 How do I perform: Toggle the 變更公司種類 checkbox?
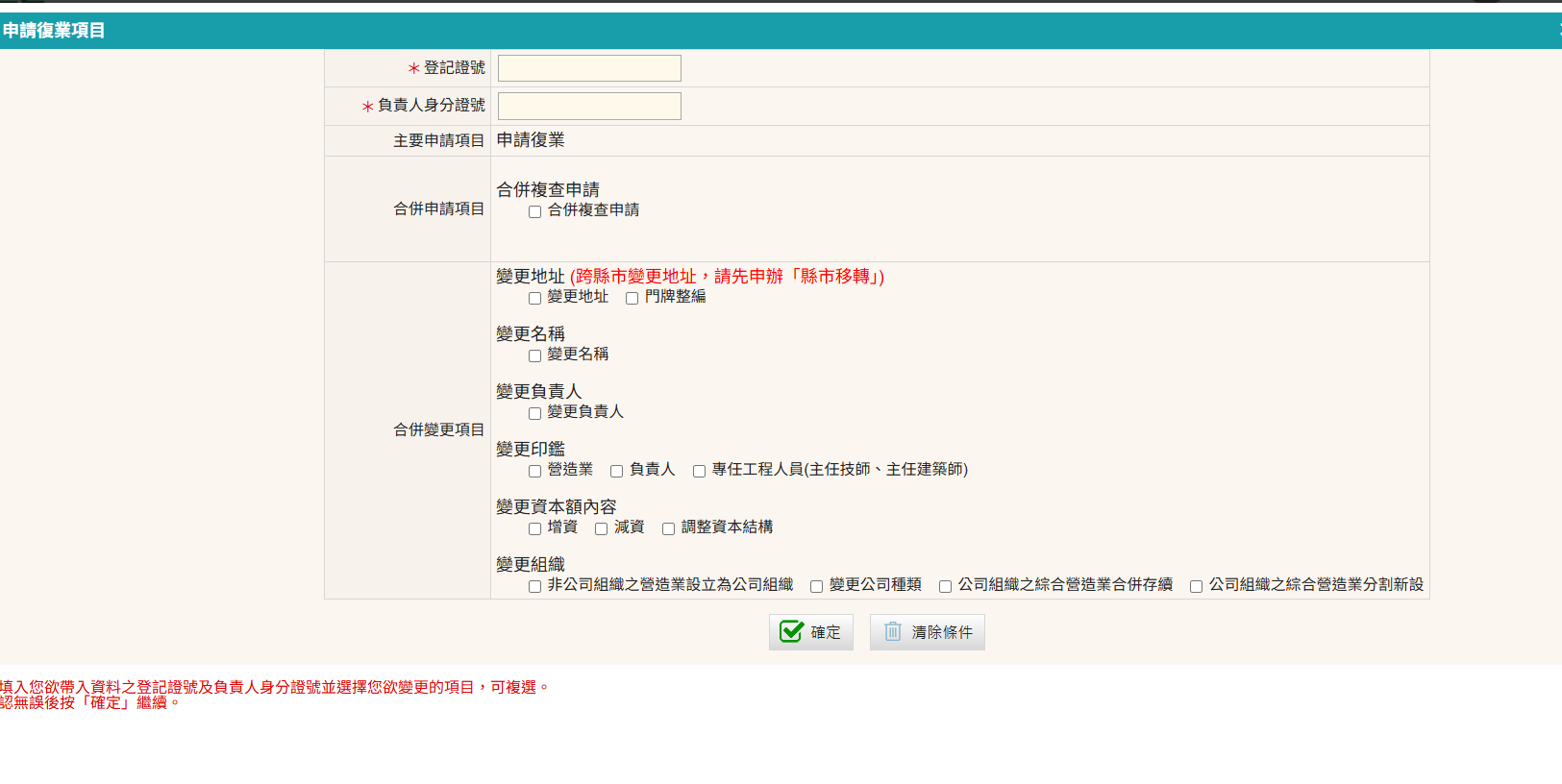[816, 587]
